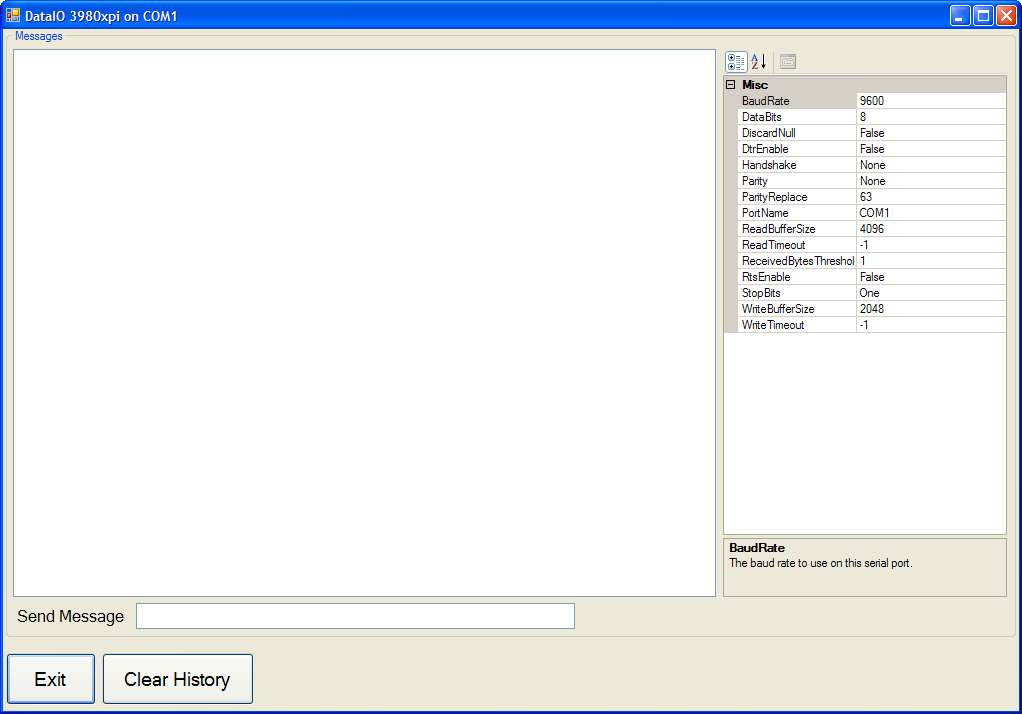
Task: Select the ReadBufferSize value 4096
Action: pyautogui.click(x=931, y=229)
